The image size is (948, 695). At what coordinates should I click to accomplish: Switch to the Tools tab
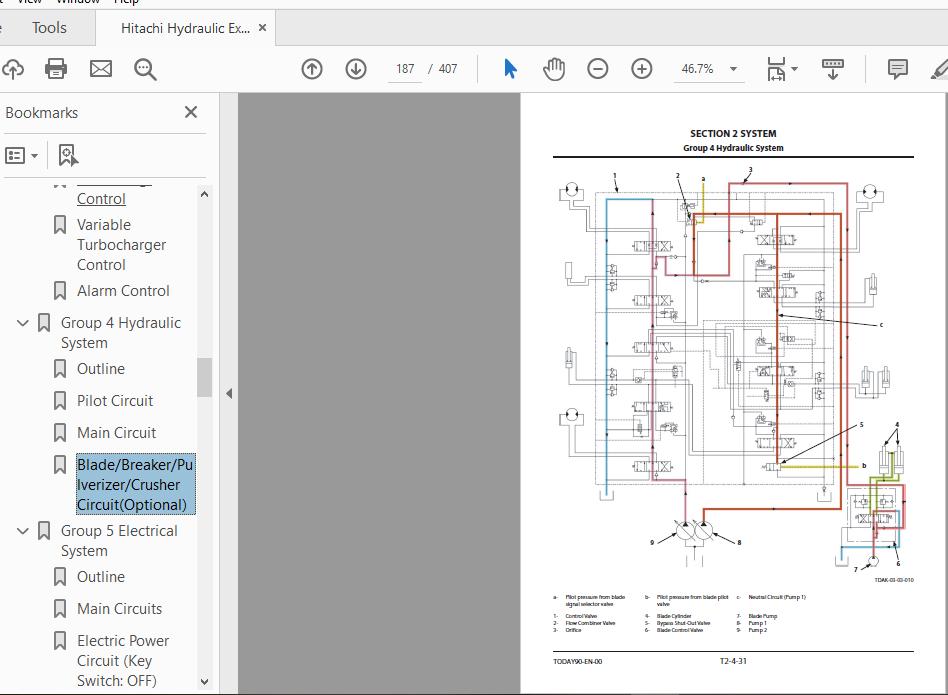pyautogui.click(x=49, y=28)
